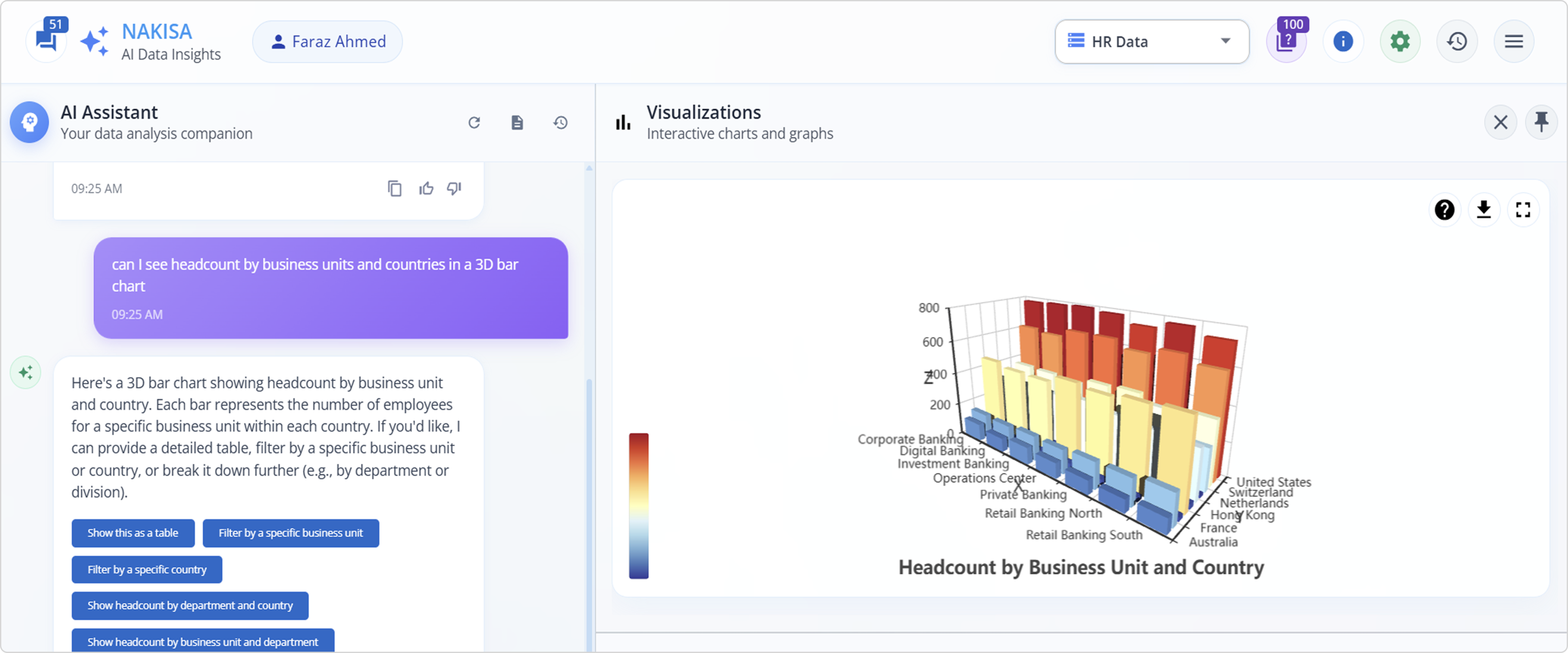Open the blue info icon

click(1343, 41)
